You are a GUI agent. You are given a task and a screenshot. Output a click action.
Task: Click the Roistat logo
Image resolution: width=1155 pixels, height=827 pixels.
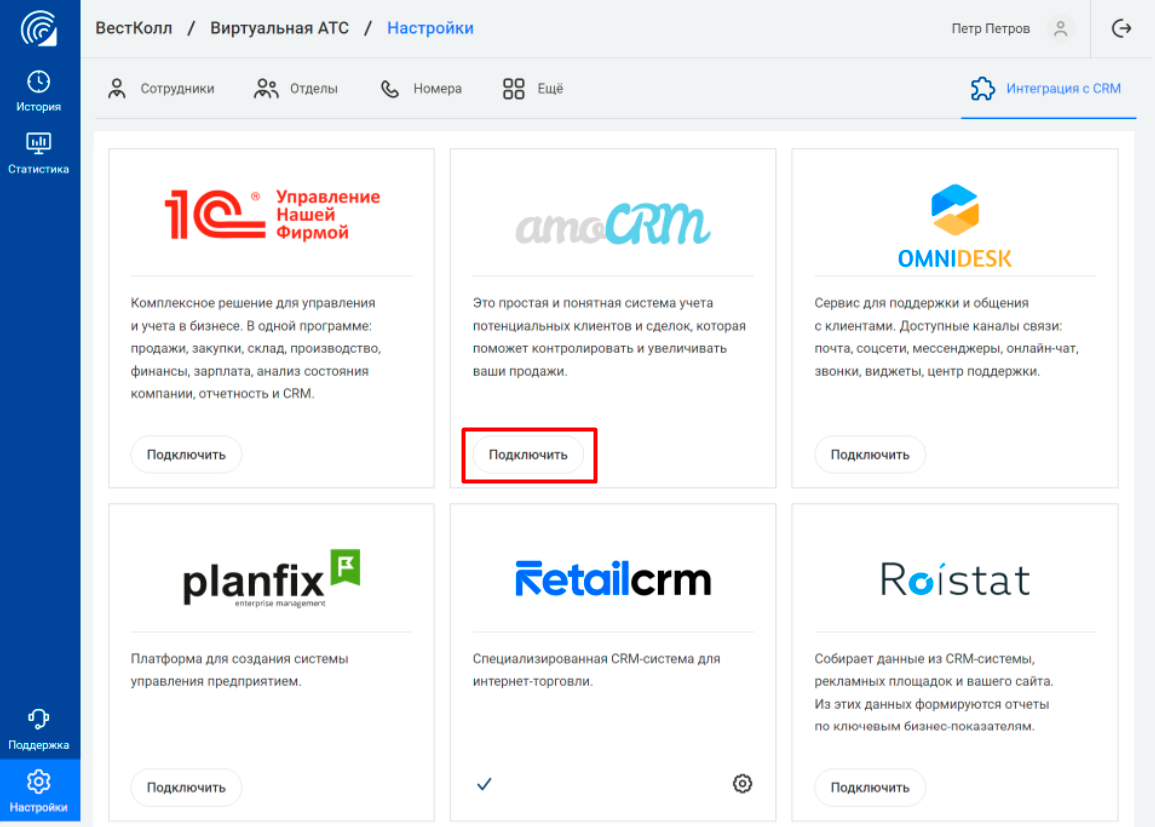pyautogui.click(x=955, y=579)
